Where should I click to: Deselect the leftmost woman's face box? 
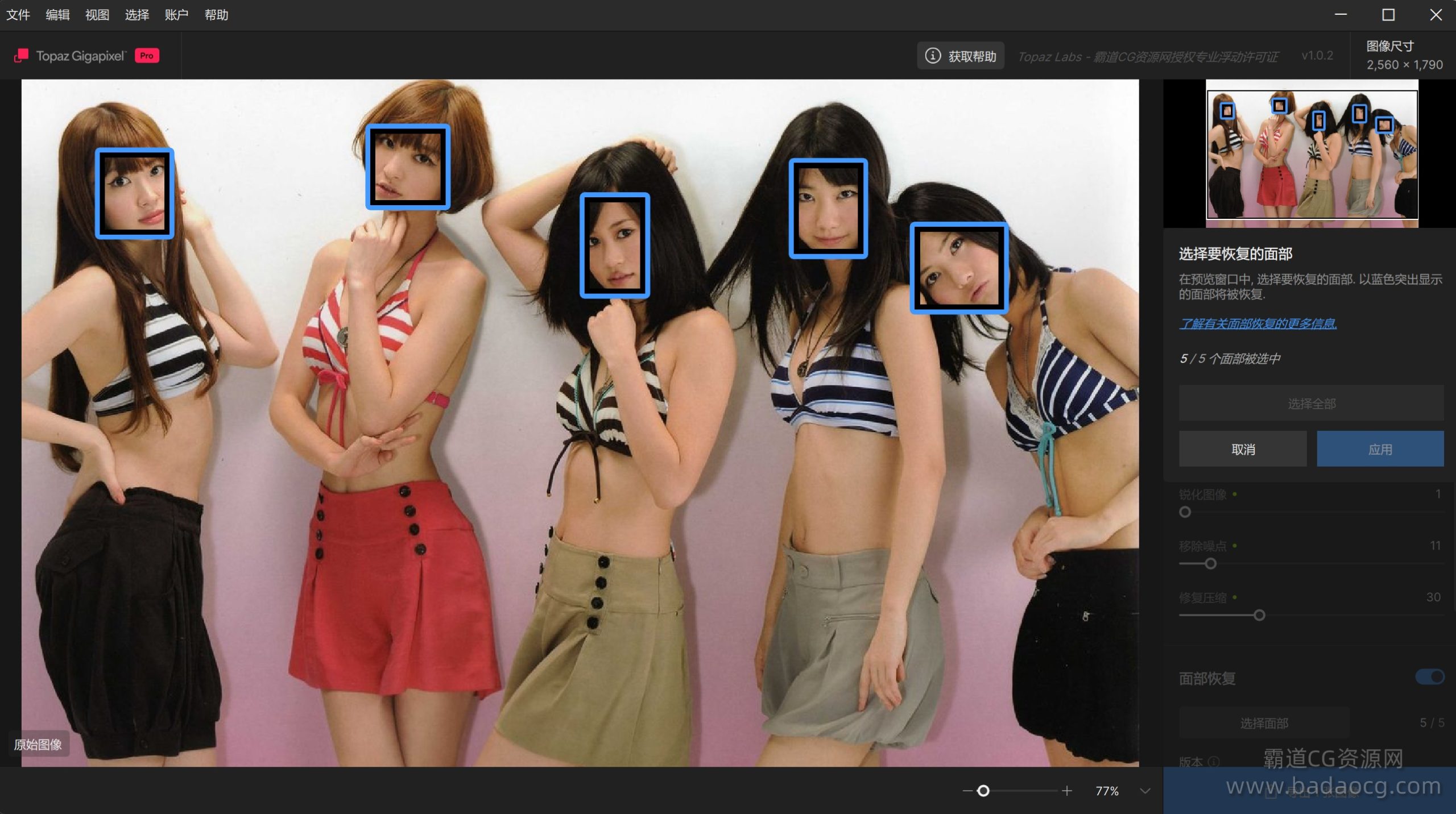(x=135, y=194)
